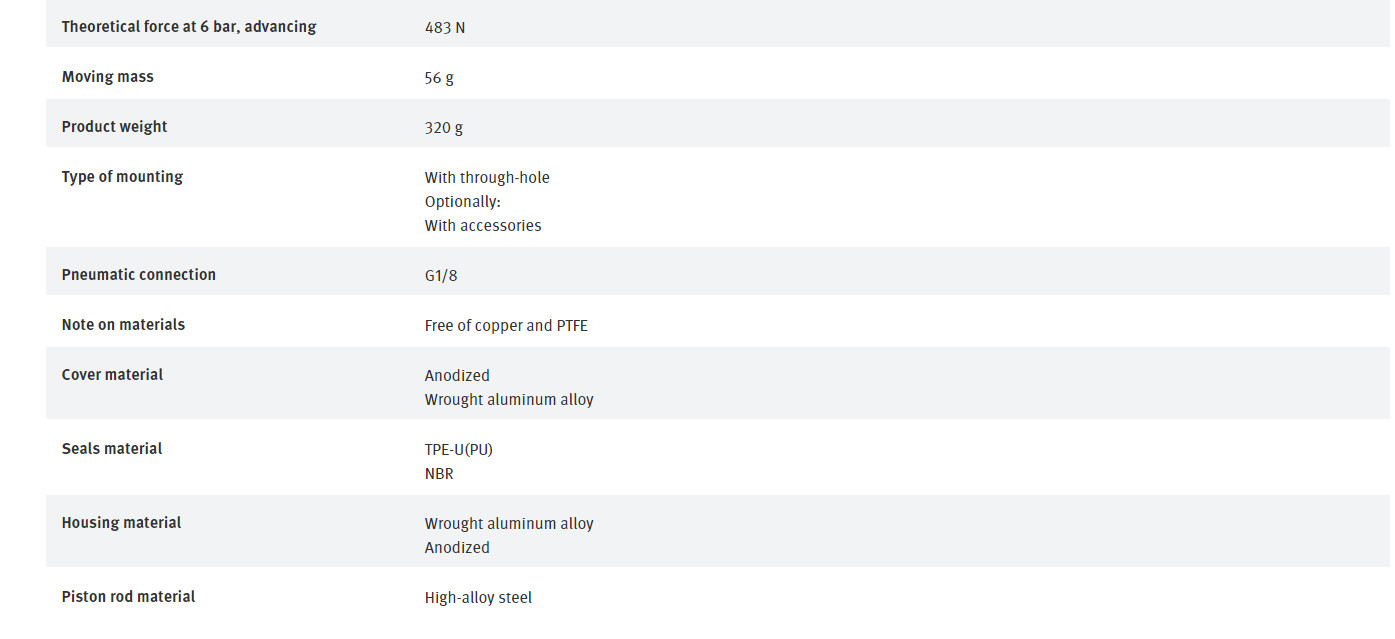Click the 'With through-hole' text
The height and width of the screenshot is (639, 1395).
pyautogui.click(x=487, y=178)
